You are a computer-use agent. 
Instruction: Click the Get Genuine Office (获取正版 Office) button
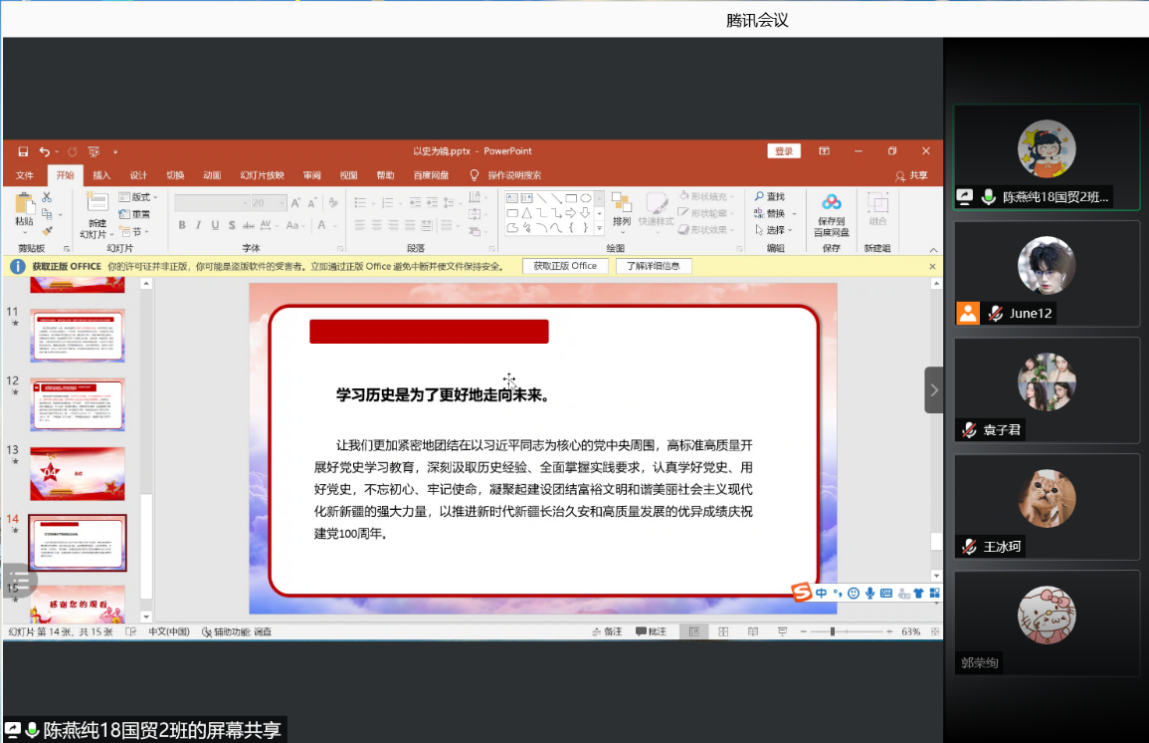pyautogui.click(x=564, y=266)
